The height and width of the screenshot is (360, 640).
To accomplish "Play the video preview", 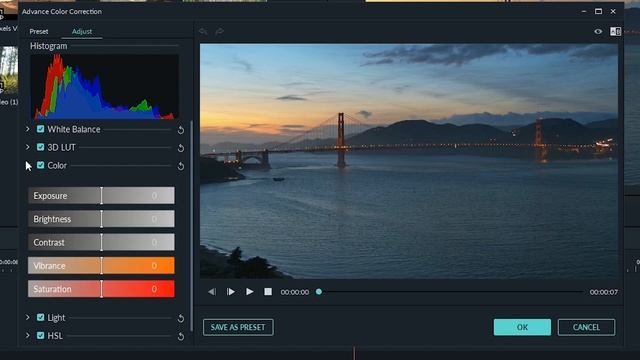I will click(x=249, y=292).
